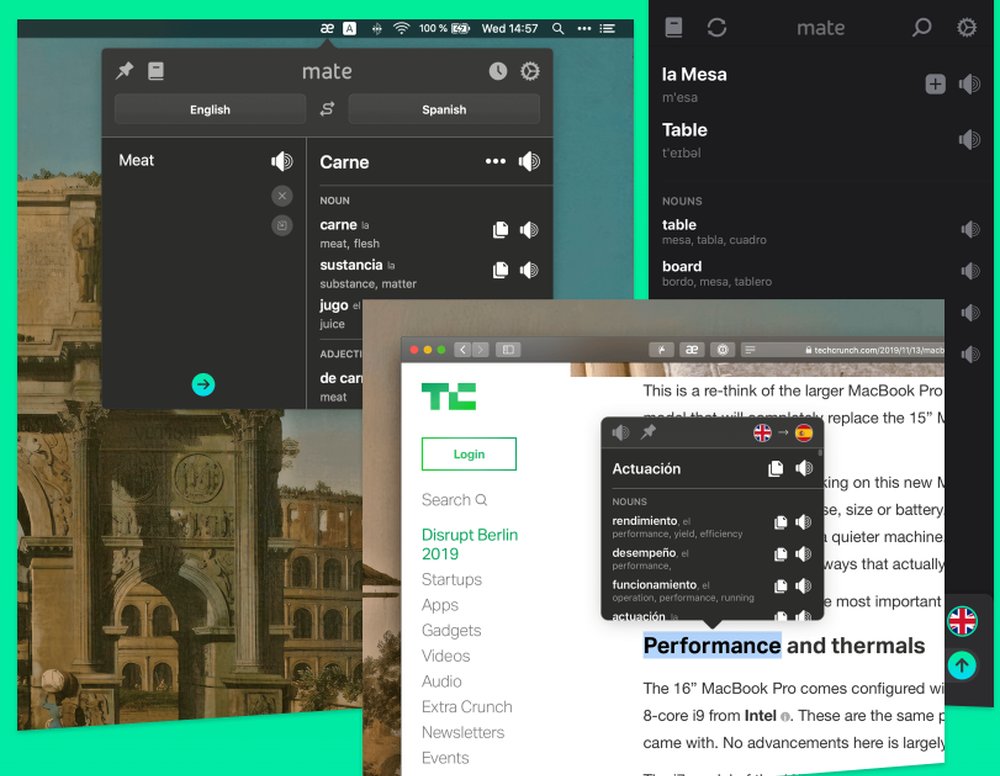
Task: Play pronunciation of la Mesa
Action: point(970,84)
